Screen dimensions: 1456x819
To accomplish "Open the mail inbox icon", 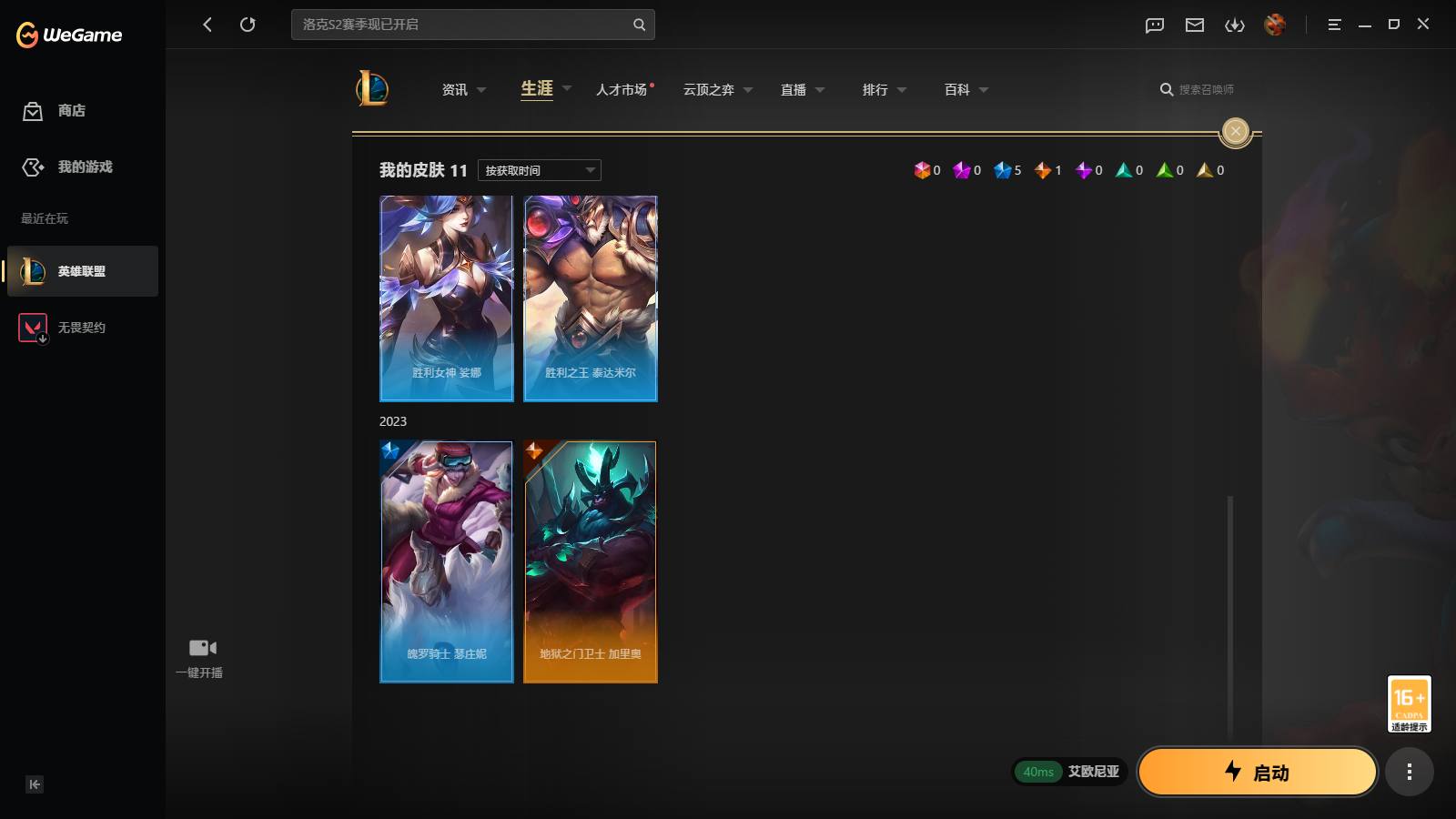I will pyautogui.click(x=1195, y=25).
